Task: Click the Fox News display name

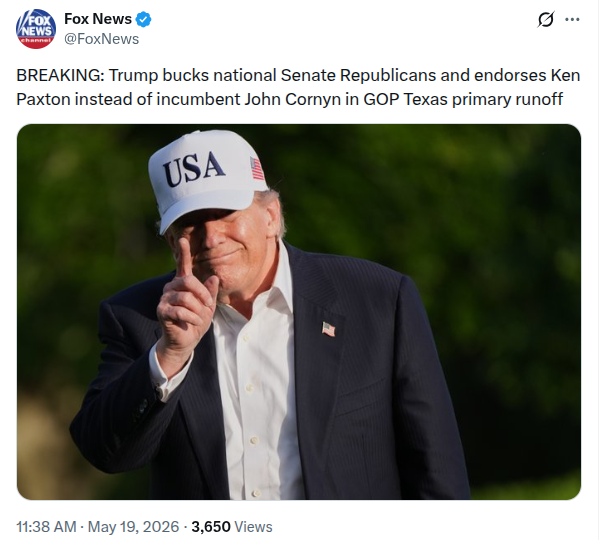Action: 98,19
